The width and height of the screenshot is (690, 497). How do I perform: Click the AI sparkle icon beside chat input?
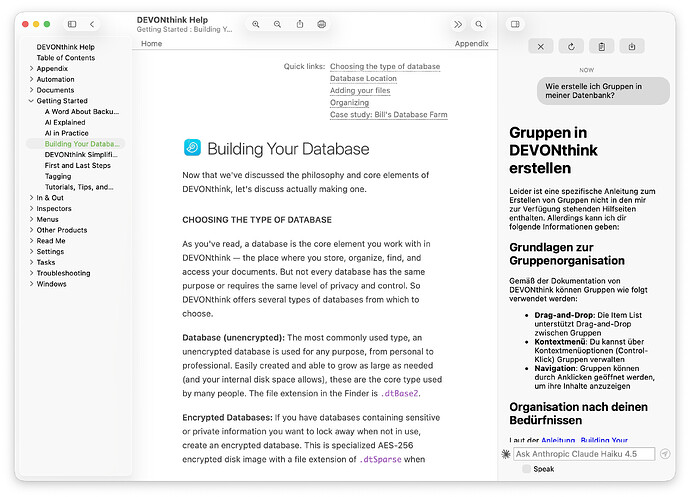[x=506, y=454]
